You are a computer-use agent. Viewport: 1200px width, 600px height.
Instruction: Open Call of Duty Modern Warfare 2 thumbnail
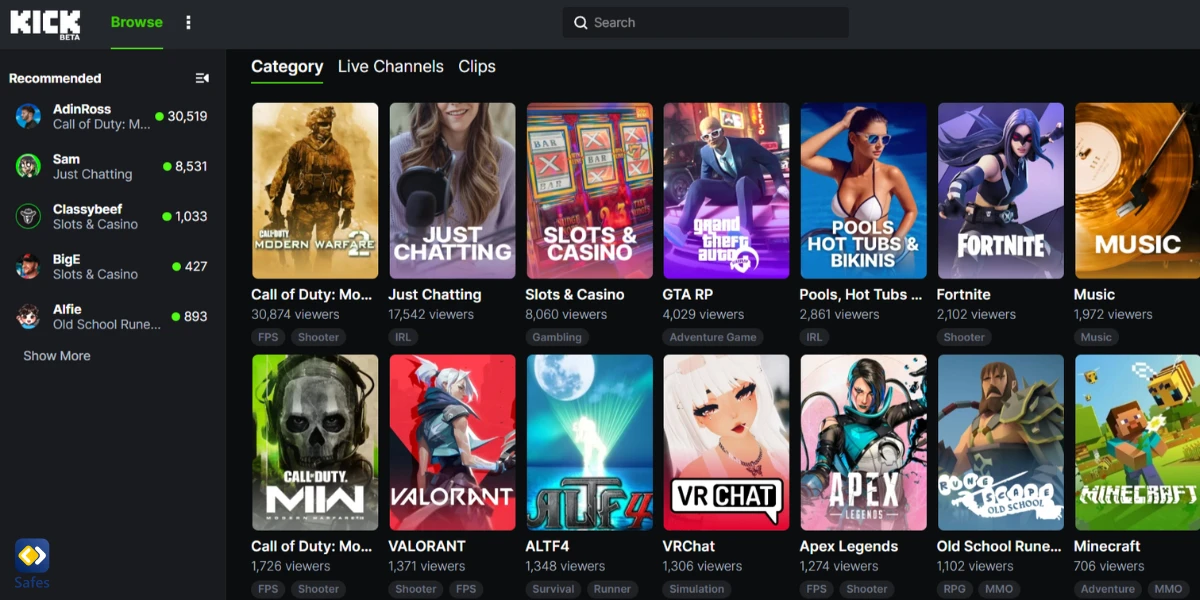tap(315, 191)
